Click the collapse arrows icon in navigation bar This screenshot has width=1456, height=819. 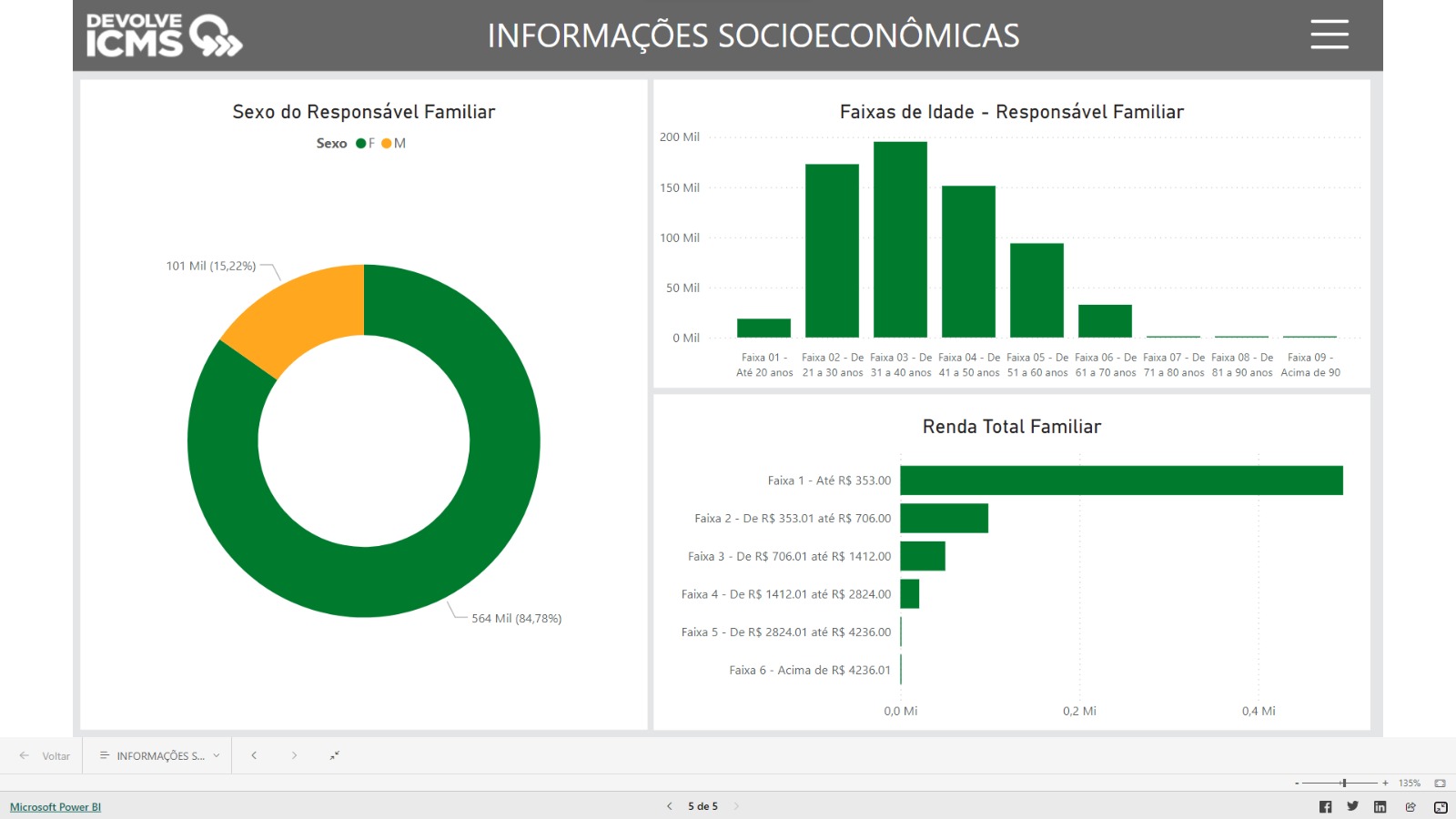(x=335, y=755)
